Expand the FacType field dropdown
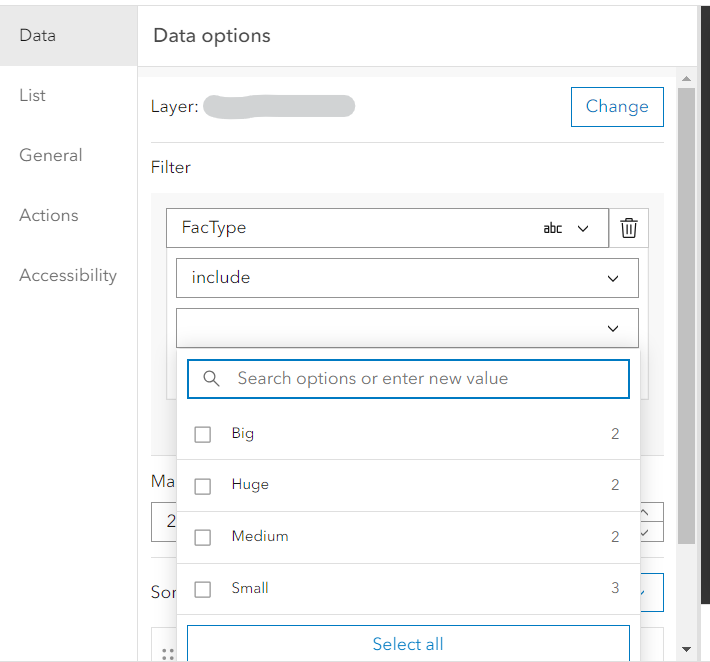 584,228
